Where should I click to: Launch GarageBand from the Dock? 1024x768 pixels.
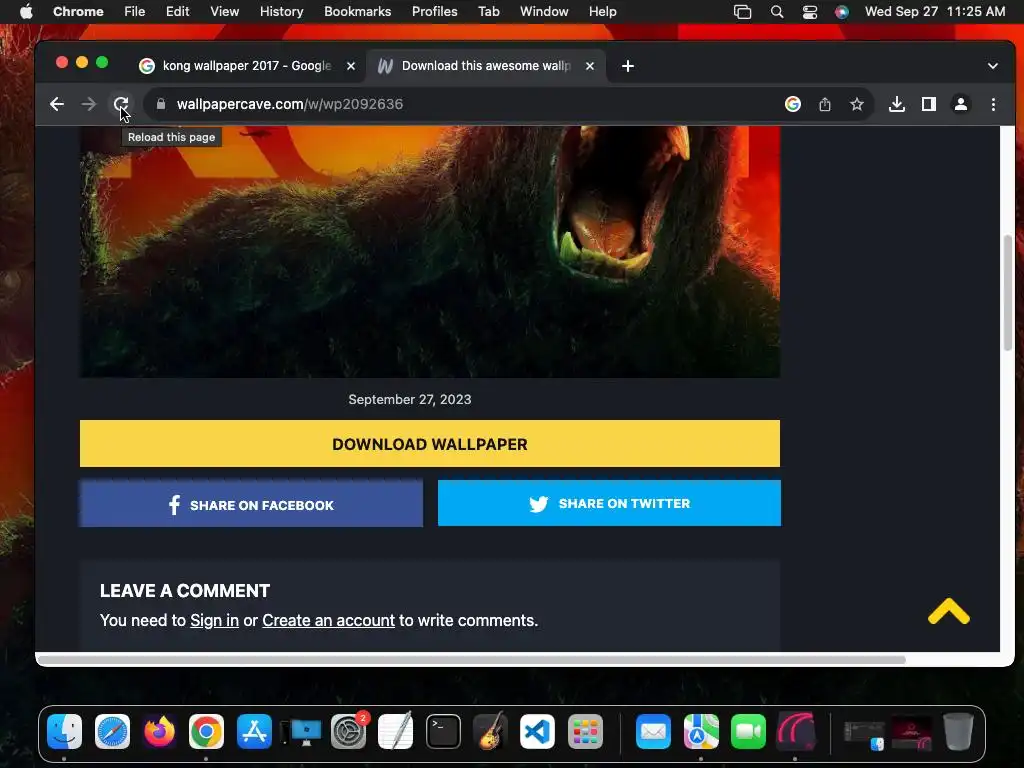490,731
